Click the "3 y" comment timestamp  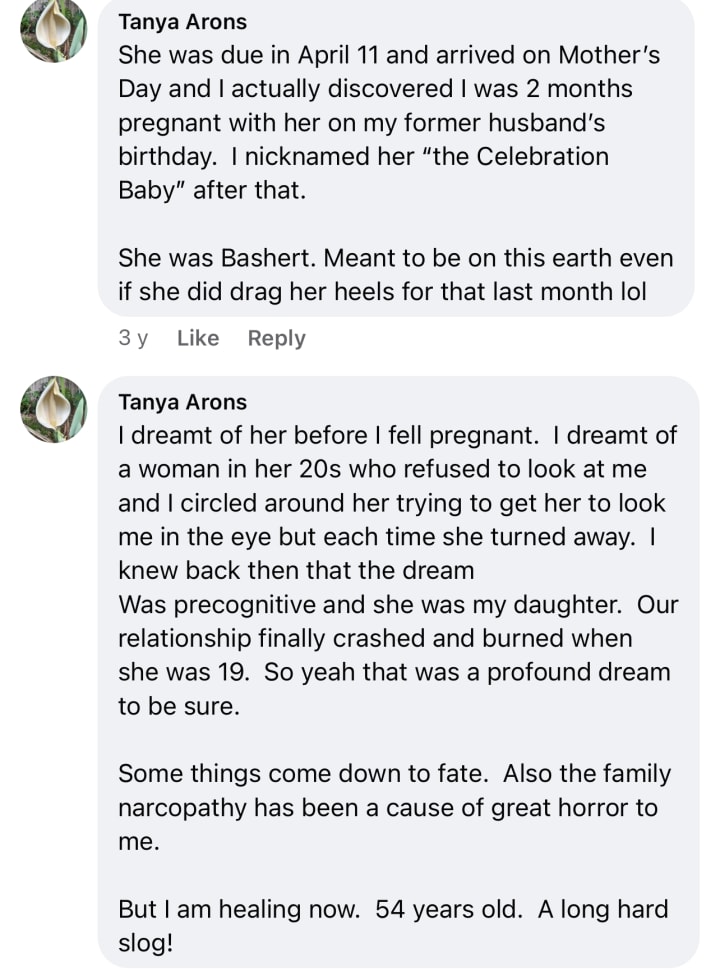click(x=133, y=338)
